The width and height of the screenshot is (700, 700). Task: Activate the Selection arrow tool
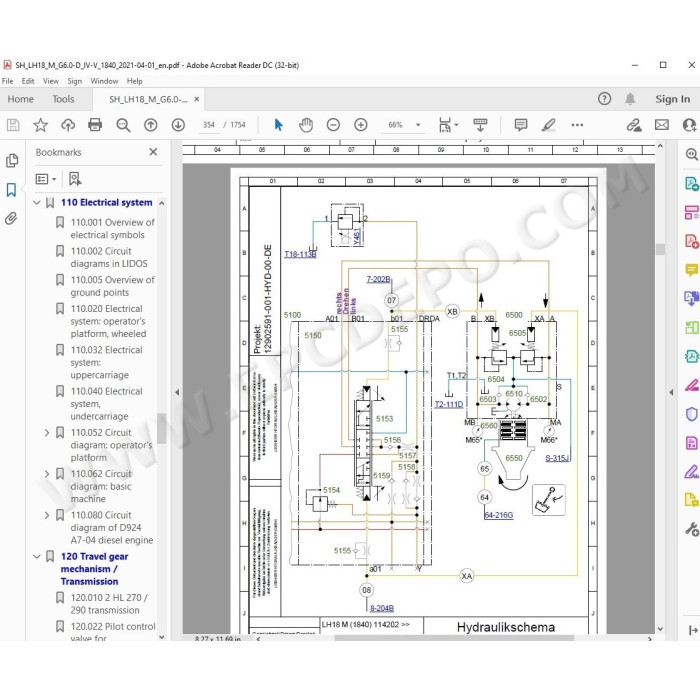pos(279,125)
